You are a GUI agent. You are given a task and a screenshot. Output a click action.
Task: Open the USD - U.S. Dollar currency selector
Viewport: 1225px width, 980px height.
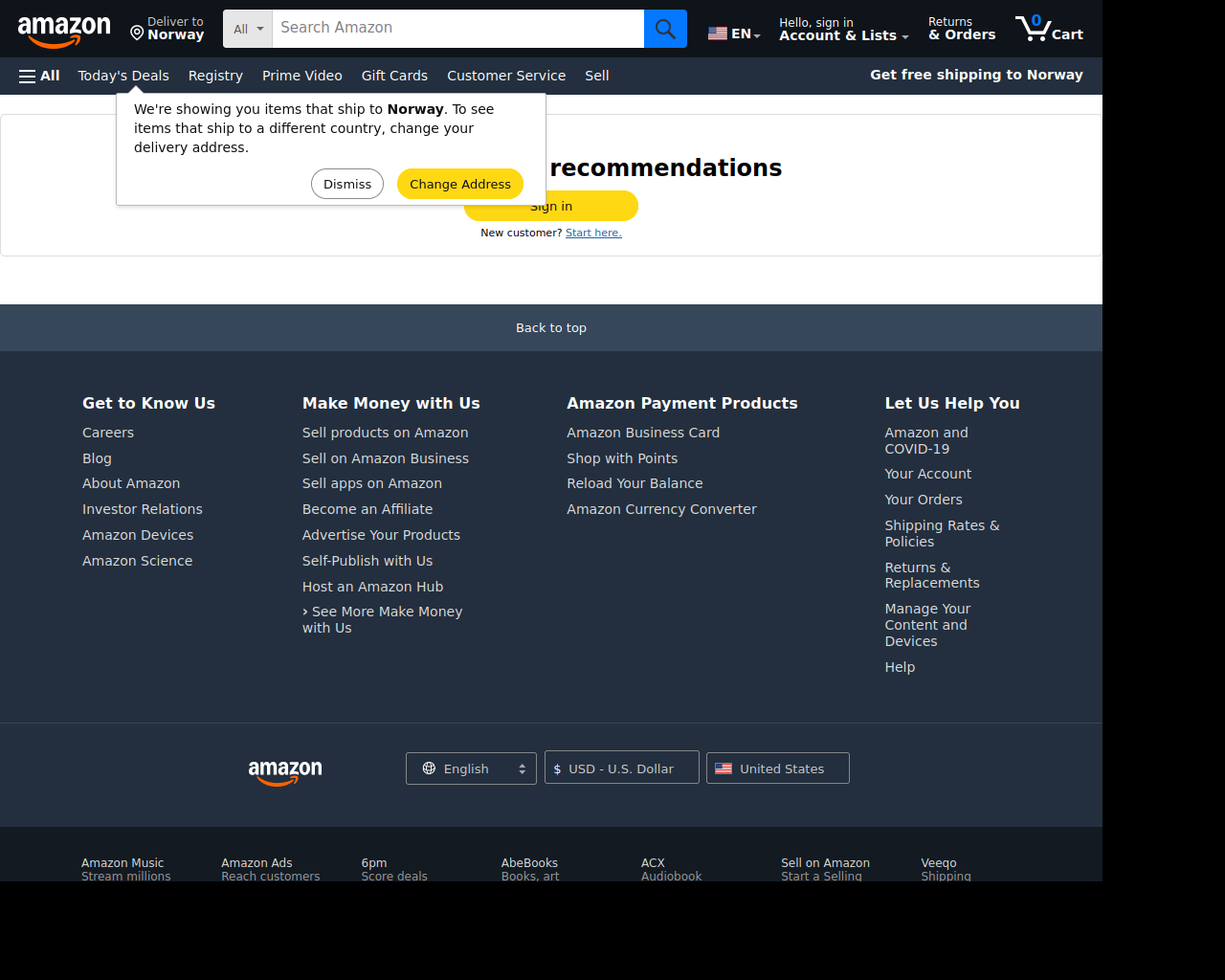pyautogui.click(x=622, y=768)
